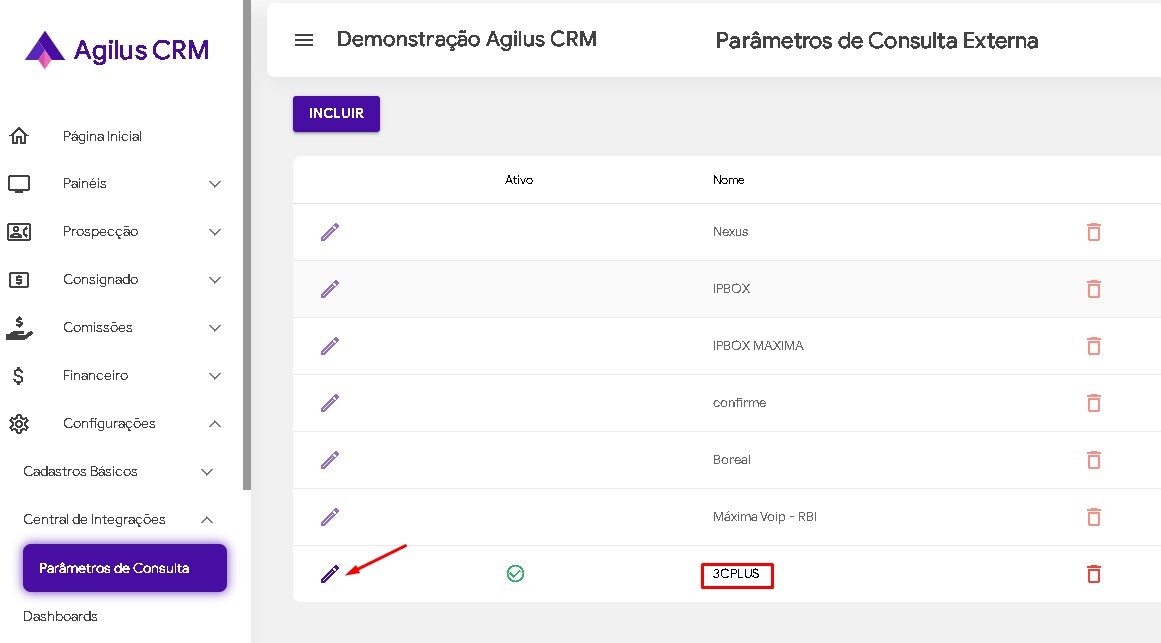1161x643 pixels.
Task: Click the Ativo column header
Action: 518,180
